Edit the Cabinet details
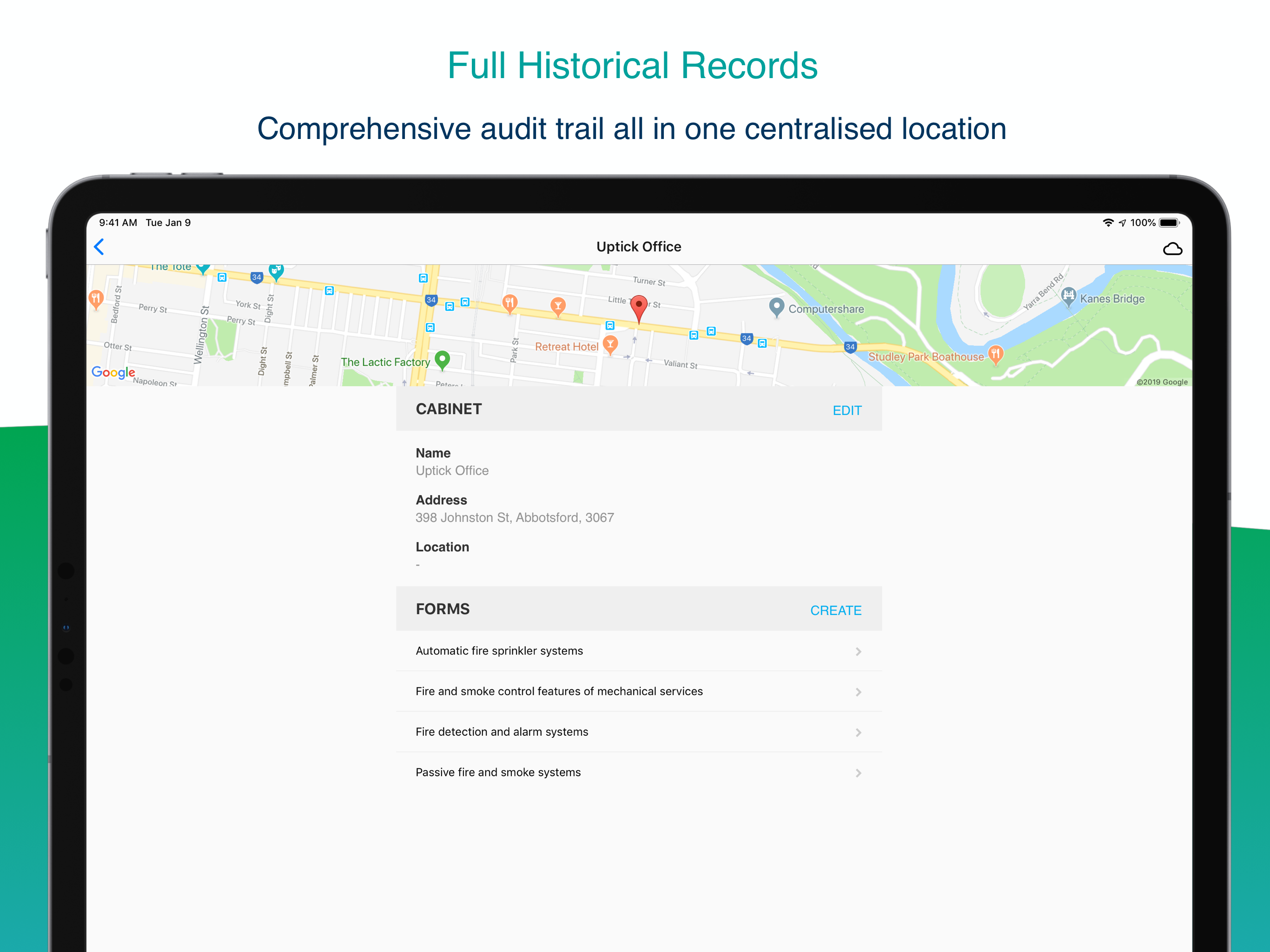This screenshot has width=1270, height=952. pos(847,410)
